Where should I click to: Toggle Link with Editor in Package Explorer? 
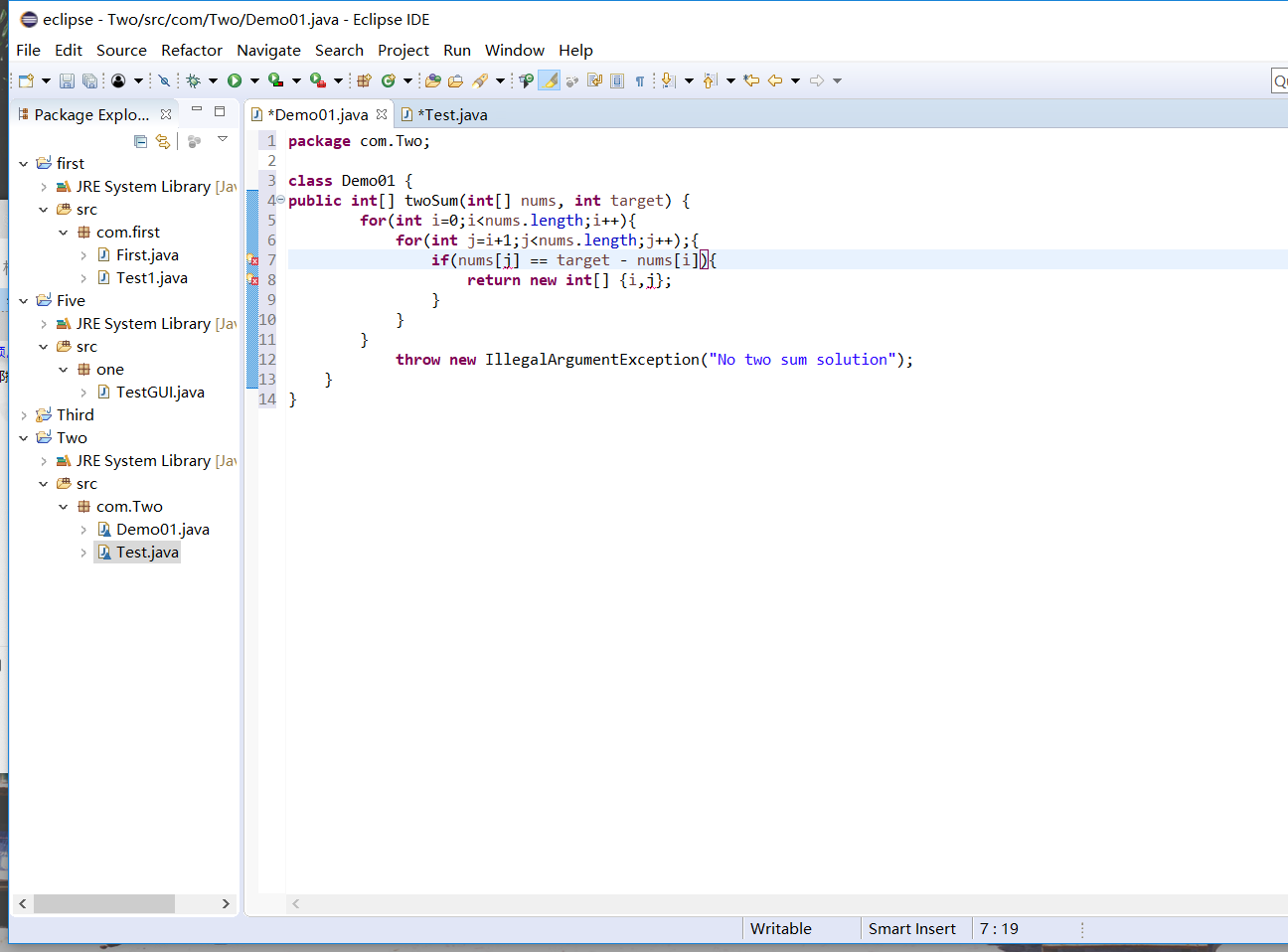(163, 141)
